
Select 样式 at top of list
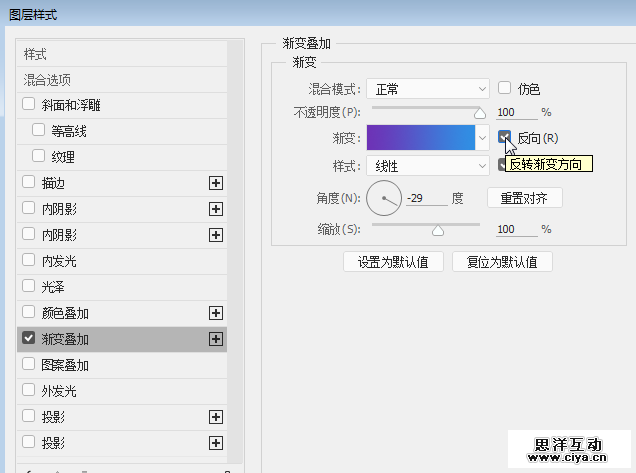point(36,54)
